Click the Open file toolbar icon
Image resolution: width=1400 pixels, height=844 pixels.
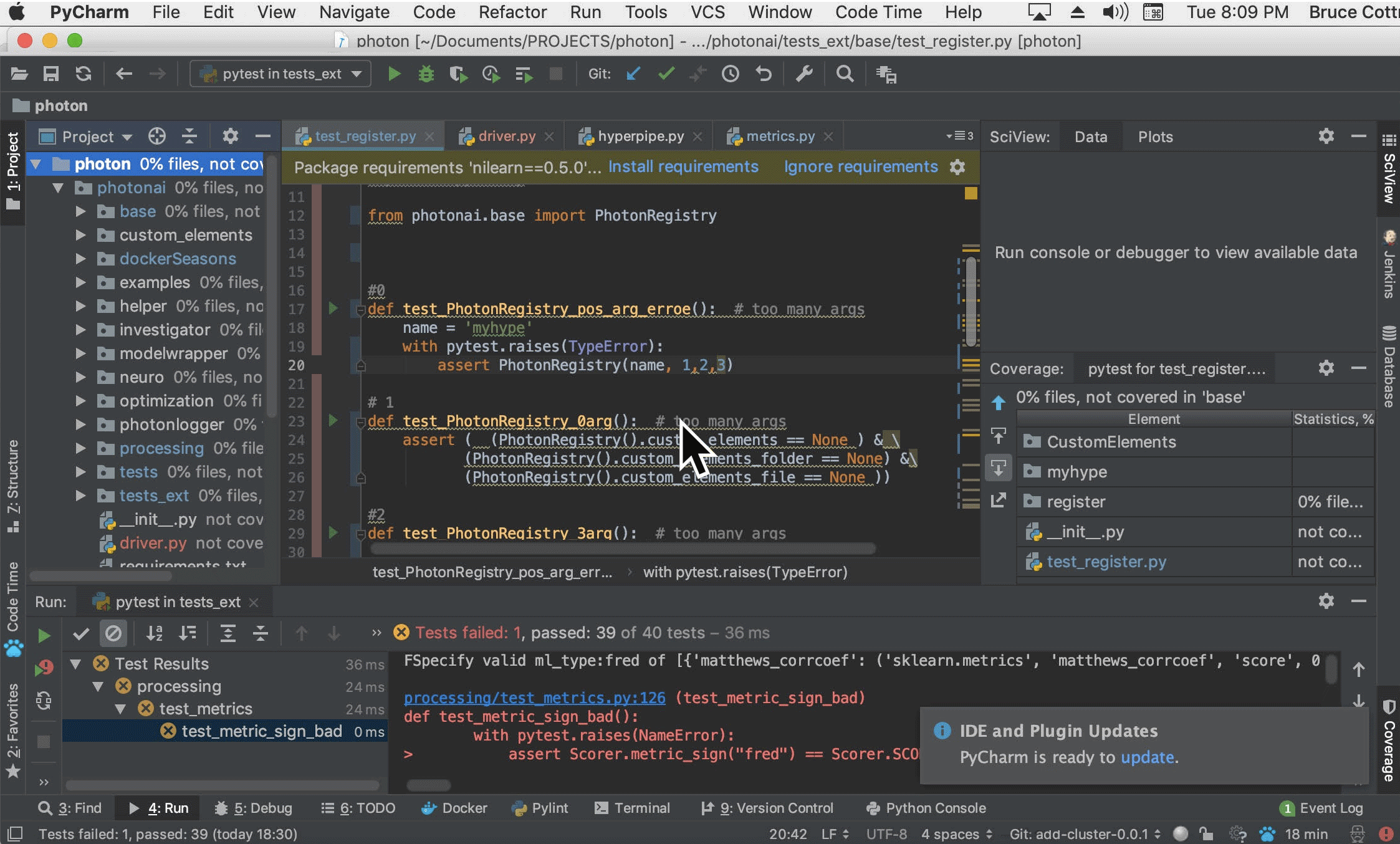click(19, 74)
